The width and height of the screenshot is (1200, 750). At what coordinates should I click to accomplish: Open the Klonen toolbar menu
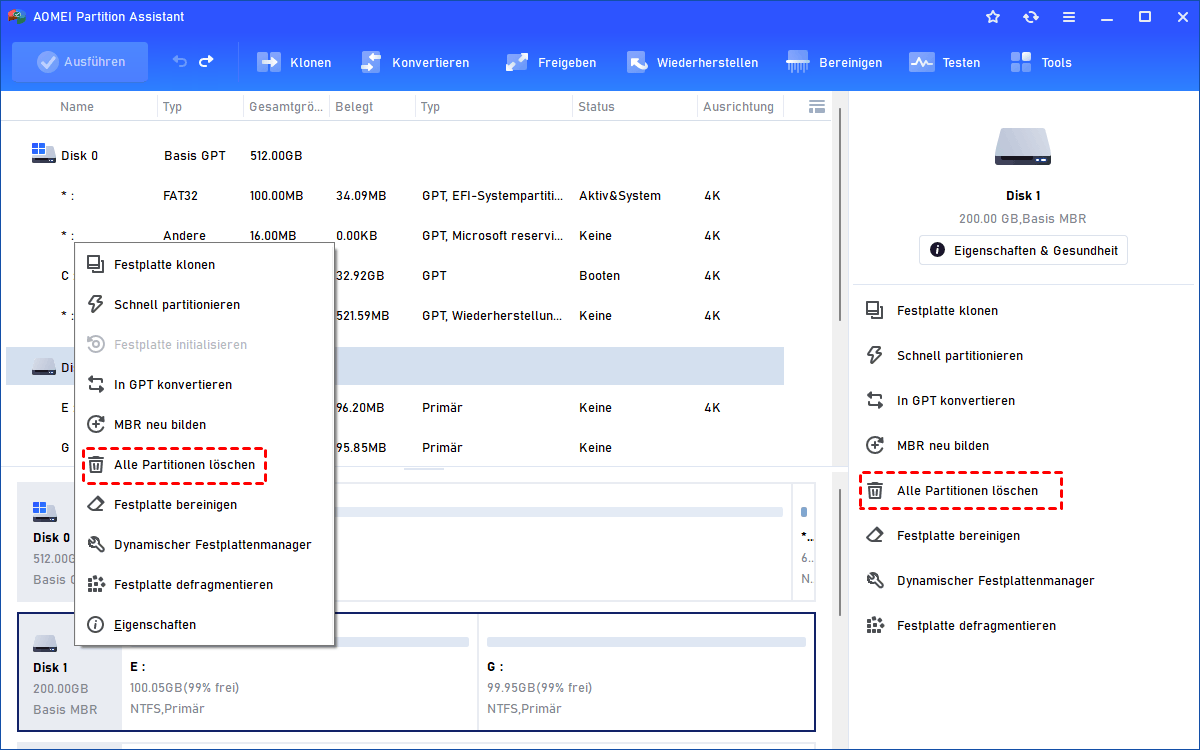[x=294, y=62]
